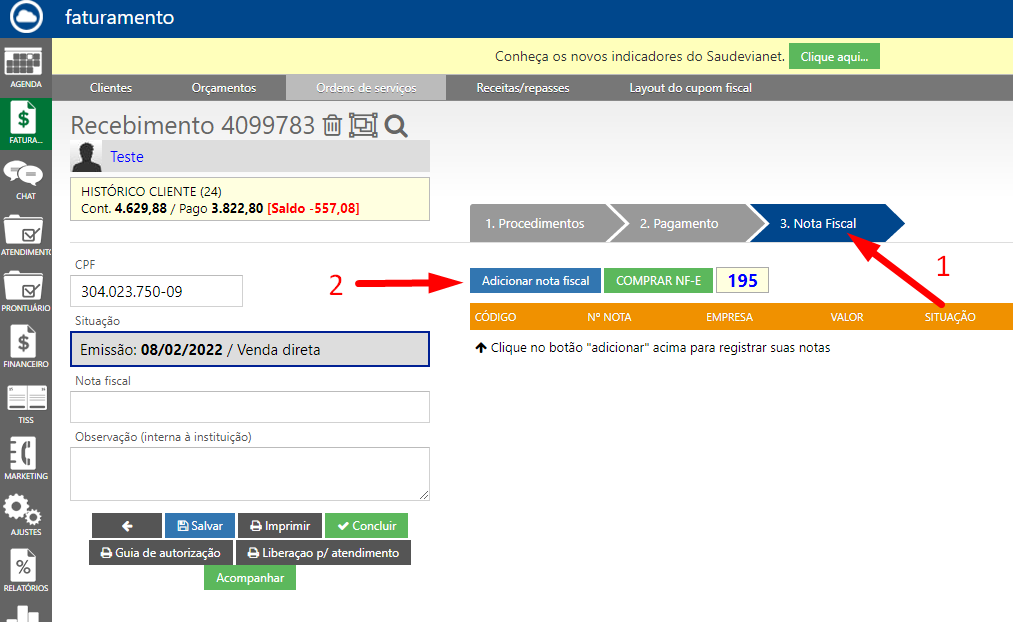The height and width of the screenshot is (622, 1013).
Task: Click the Observação text area
Action: 250,474
